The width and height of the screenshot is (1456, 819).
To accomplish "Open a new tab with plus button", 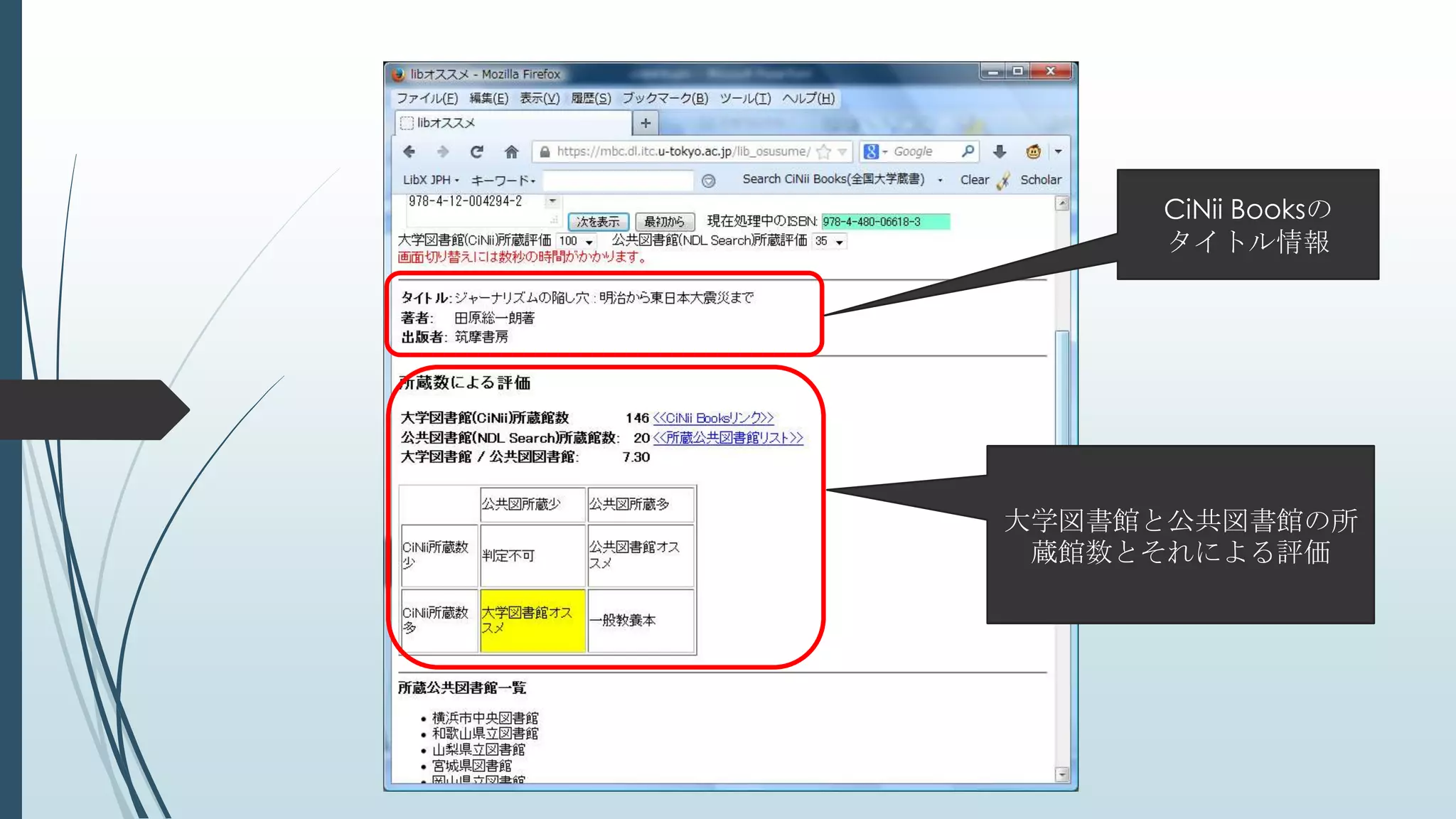I will [646, 123].
